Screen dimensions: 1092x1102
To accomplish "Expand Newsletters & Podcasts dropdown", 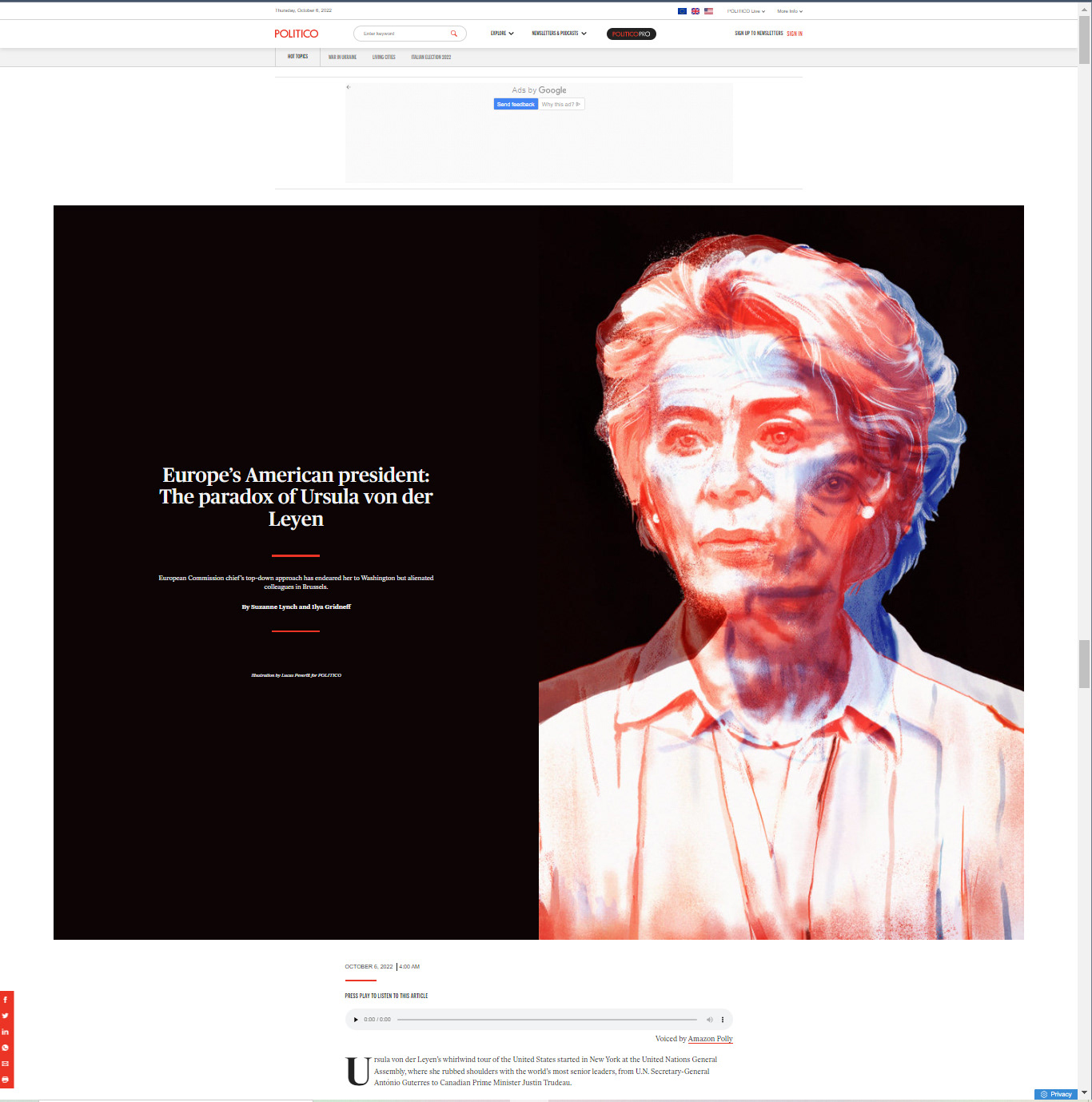I will point(559,34).
